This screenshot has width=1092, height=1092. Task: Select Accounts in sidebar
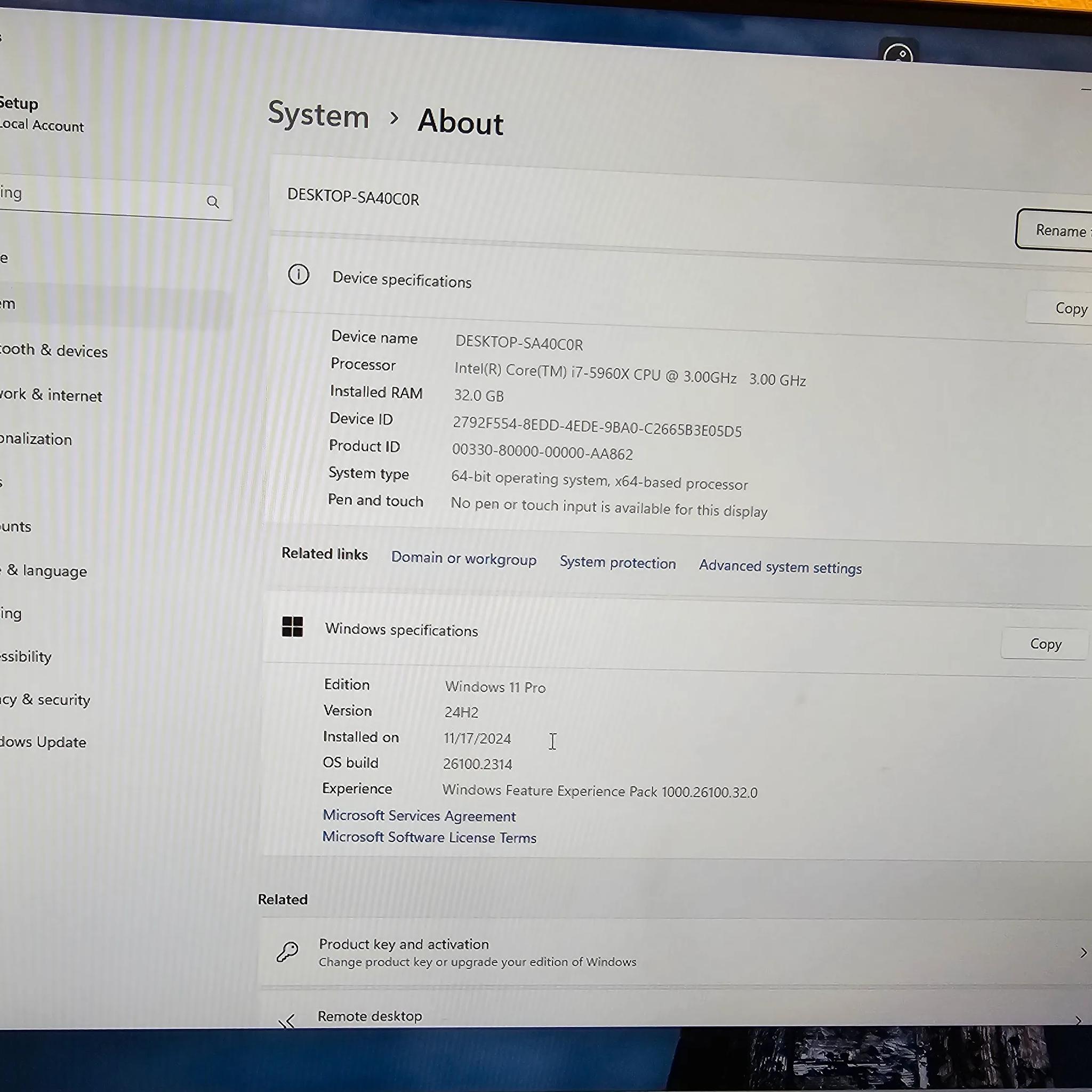click(x=16, y=526)
